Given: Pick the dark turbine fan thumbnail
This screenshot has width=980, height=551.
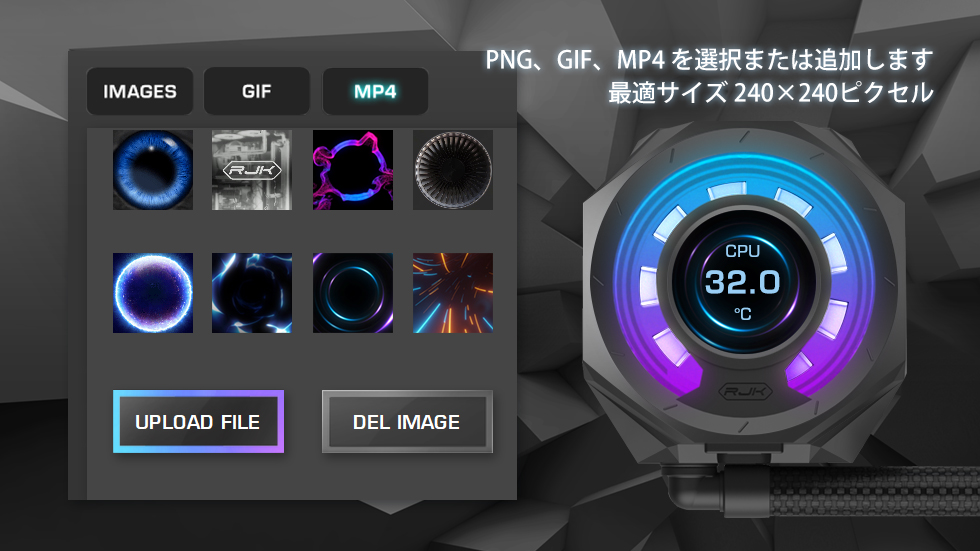Looking at the screenshot, I should click(452, 170).
